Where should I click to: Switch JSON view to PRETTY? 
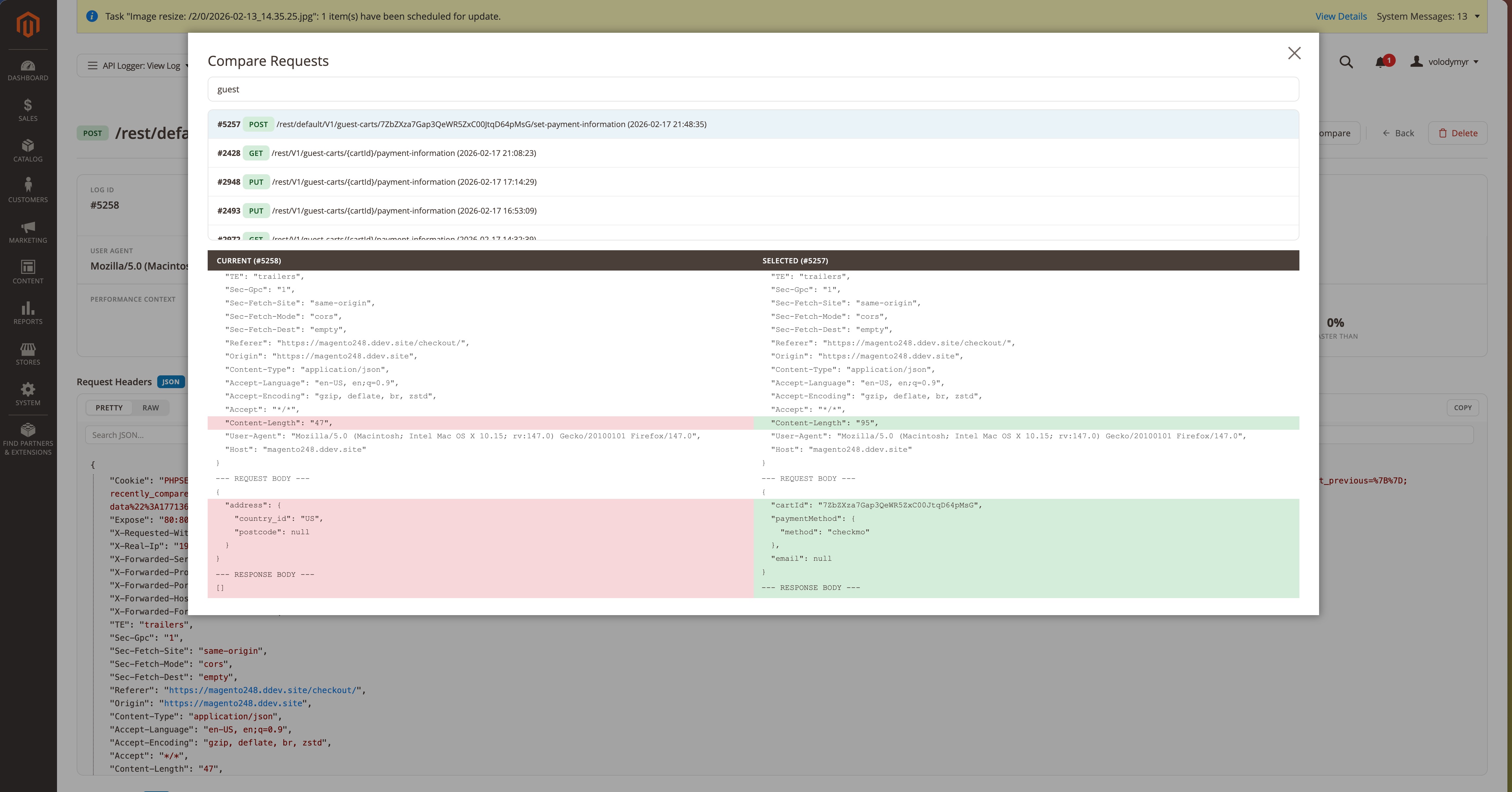pyautogui.click(x=109, y=407)
